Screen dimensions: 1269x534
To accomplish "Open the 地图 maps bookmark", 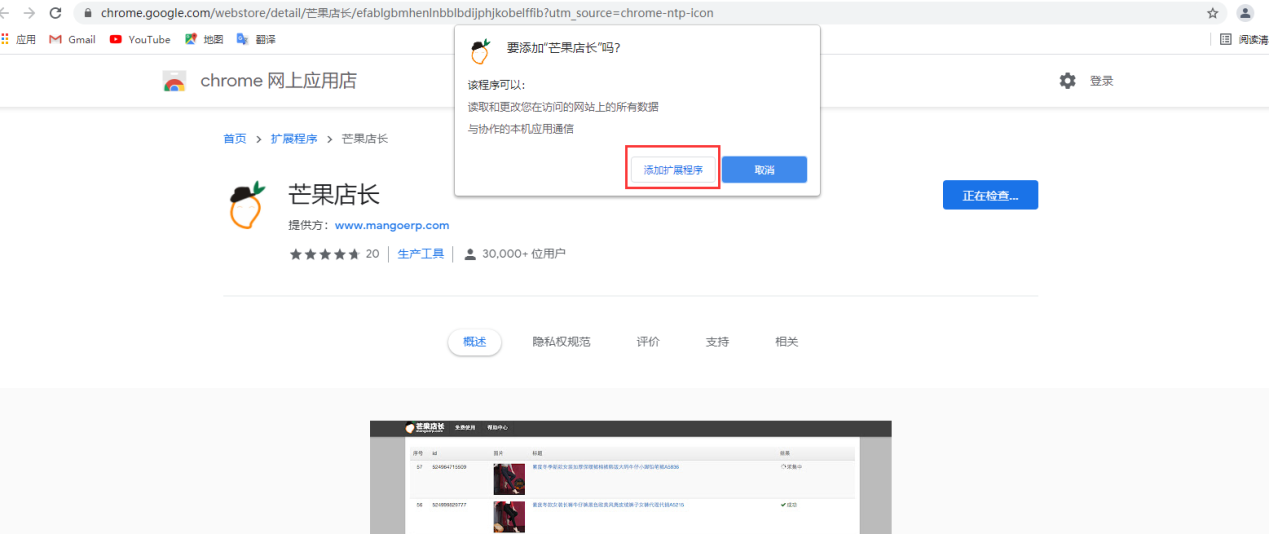I will [204, 39].
